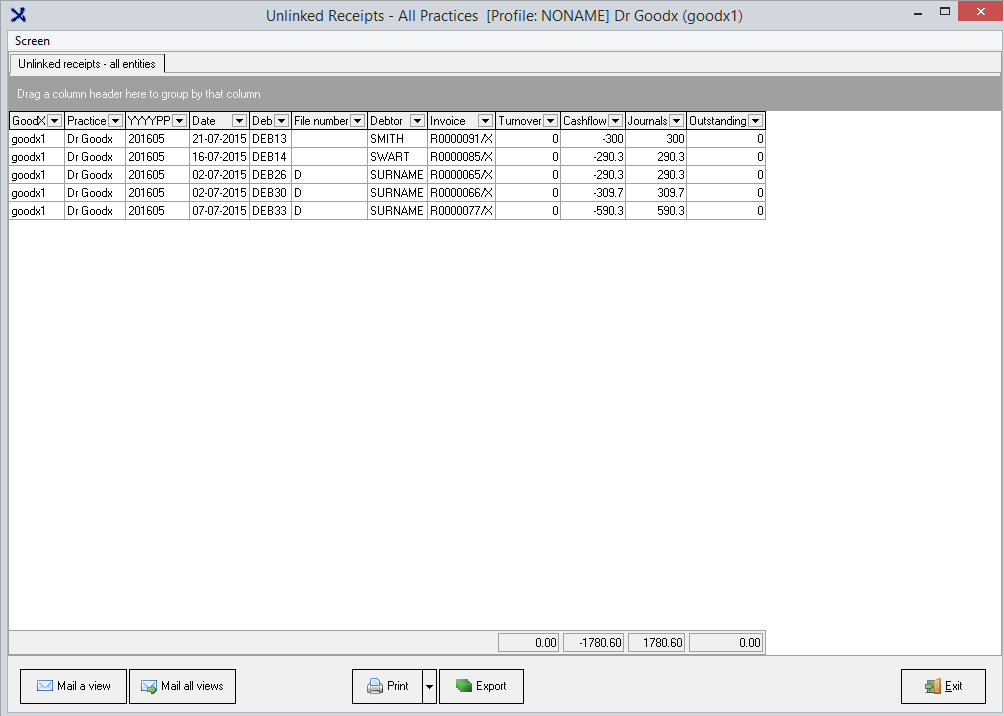Select the SMITH debtor name cell
This screenshot has width=1004, height=716.
tap(398, 139)
